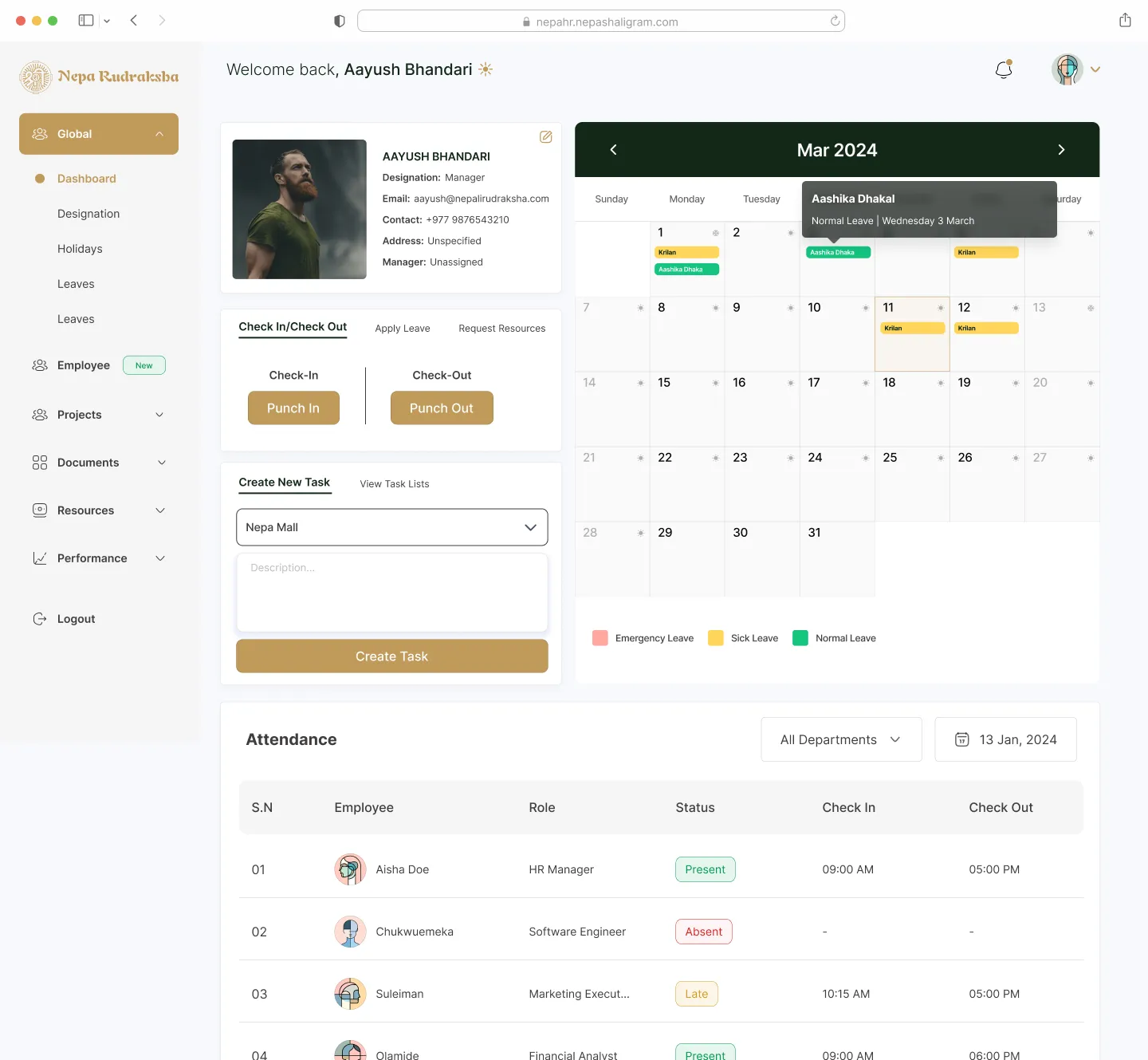Click the Performance chart icon
The height and width of the screenshot is (1060, 1148).
[x=39, y=558]
